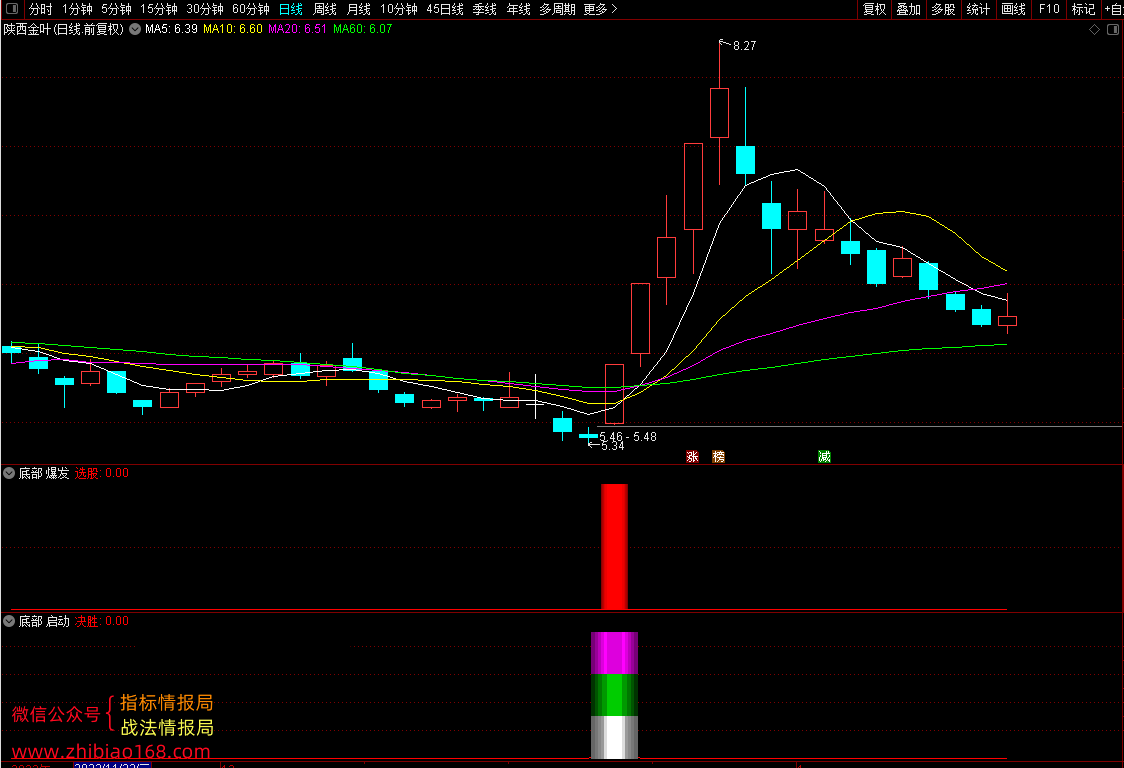Click the MA20: 6.51 label
This screenshot has width=1124, height=768.
pos(297,29)
